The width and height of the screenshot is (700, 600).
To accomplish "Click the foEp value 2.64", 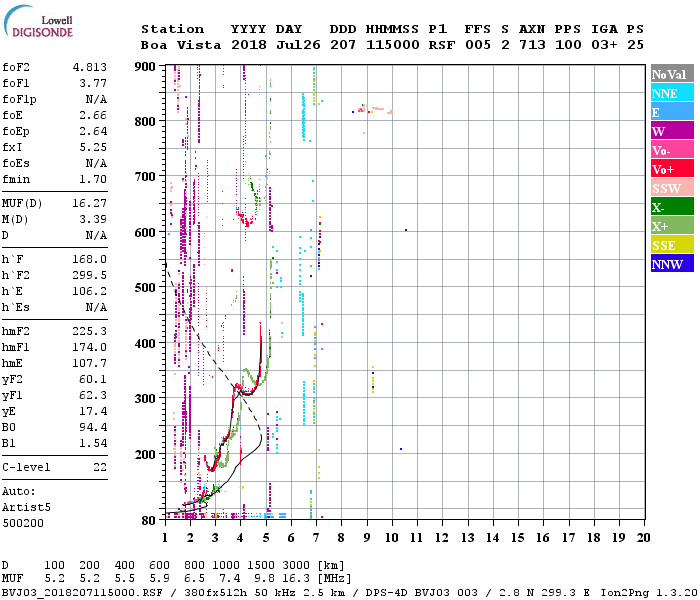I will (93, 131).
